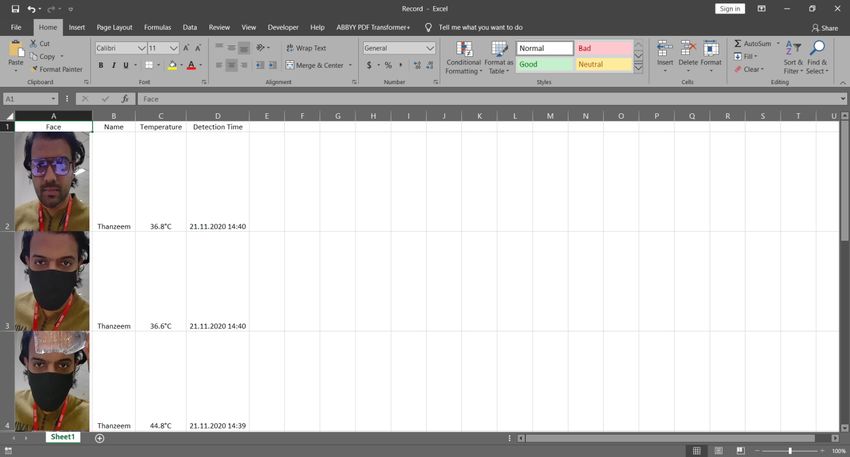Viewport: 850px width, 457px height.
Task: Open the General number format dropdown
Action: pos(430,48)
